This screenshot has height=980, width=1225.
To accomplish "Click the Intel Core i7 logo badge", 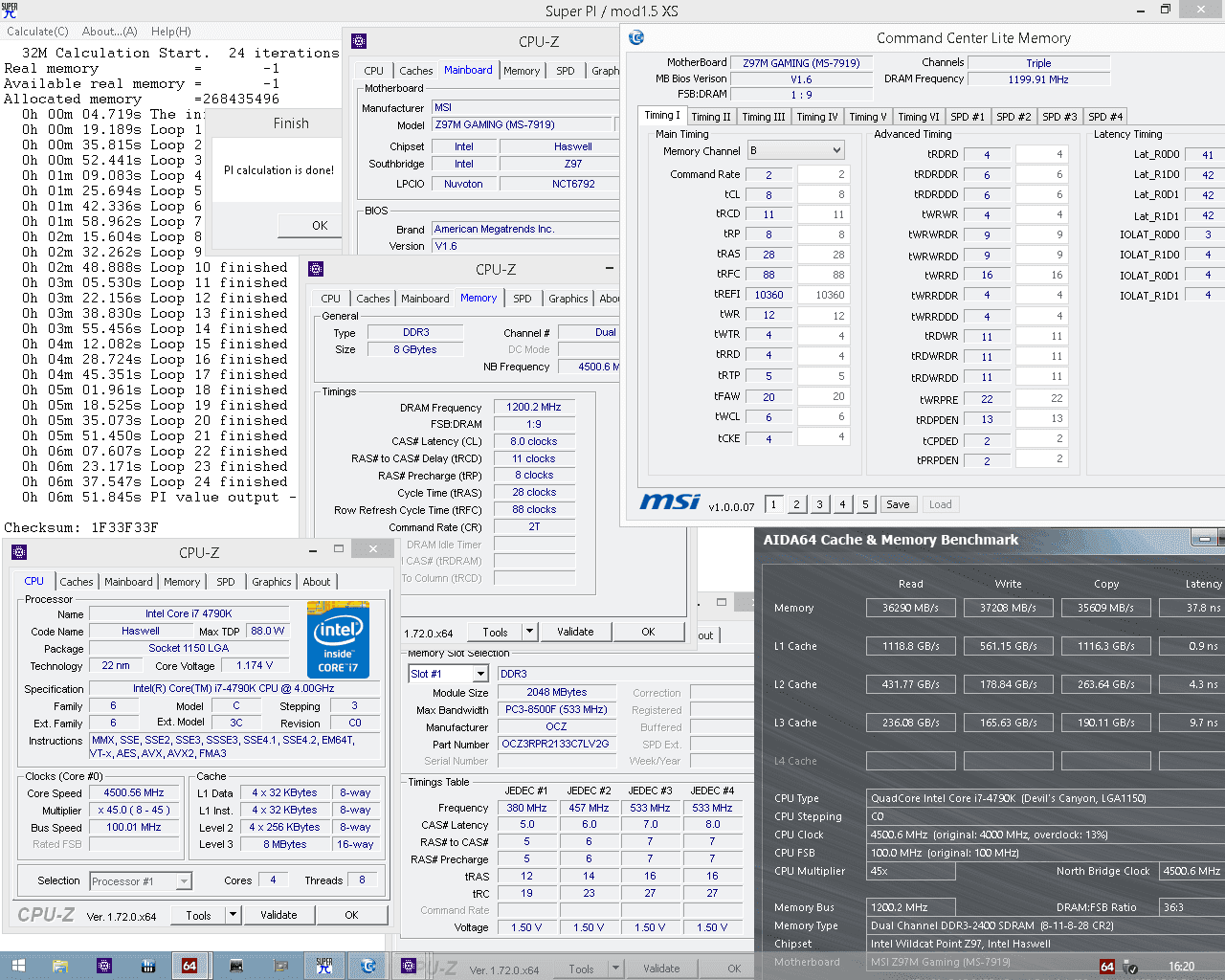I will pos(339,640).
